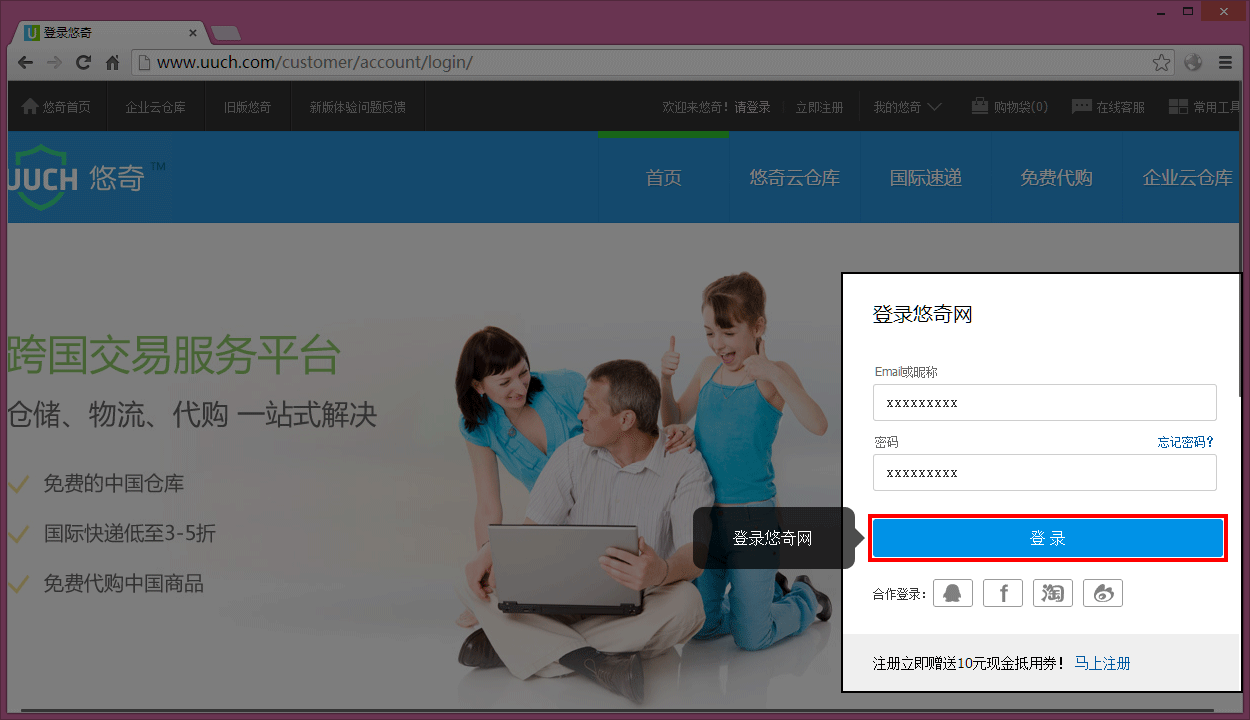Click the 仓储、物流、代购 一站式解决 subtitle

pos(192,414)
